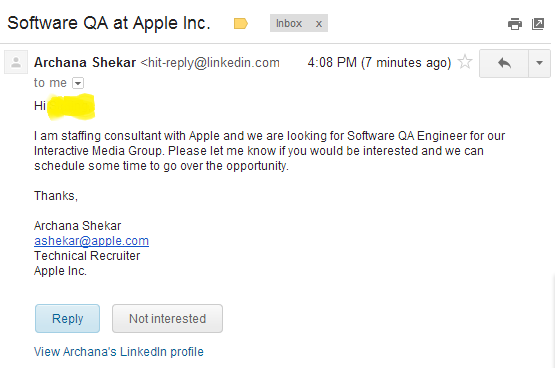This screenshot has height=368, width=555.
Task: Print this email using the printer icon
Action: click(515, 24)
